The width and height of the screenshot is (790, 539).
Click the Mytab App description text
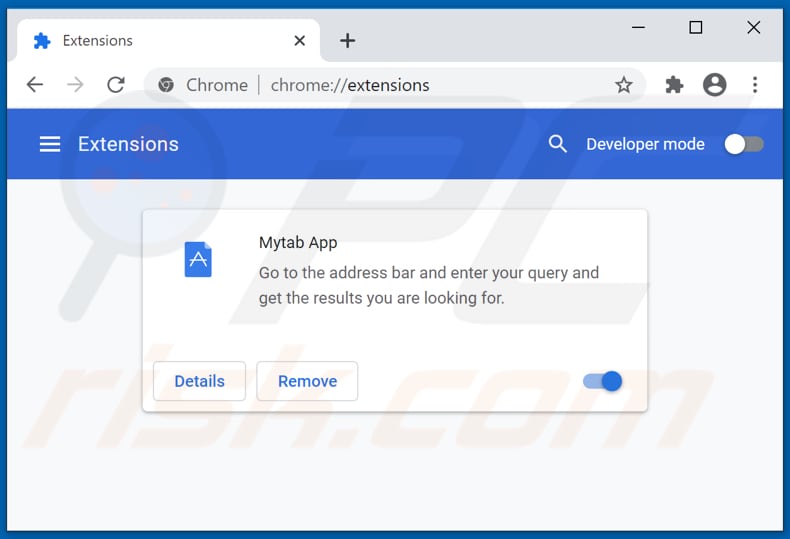[x=429, y=285]
